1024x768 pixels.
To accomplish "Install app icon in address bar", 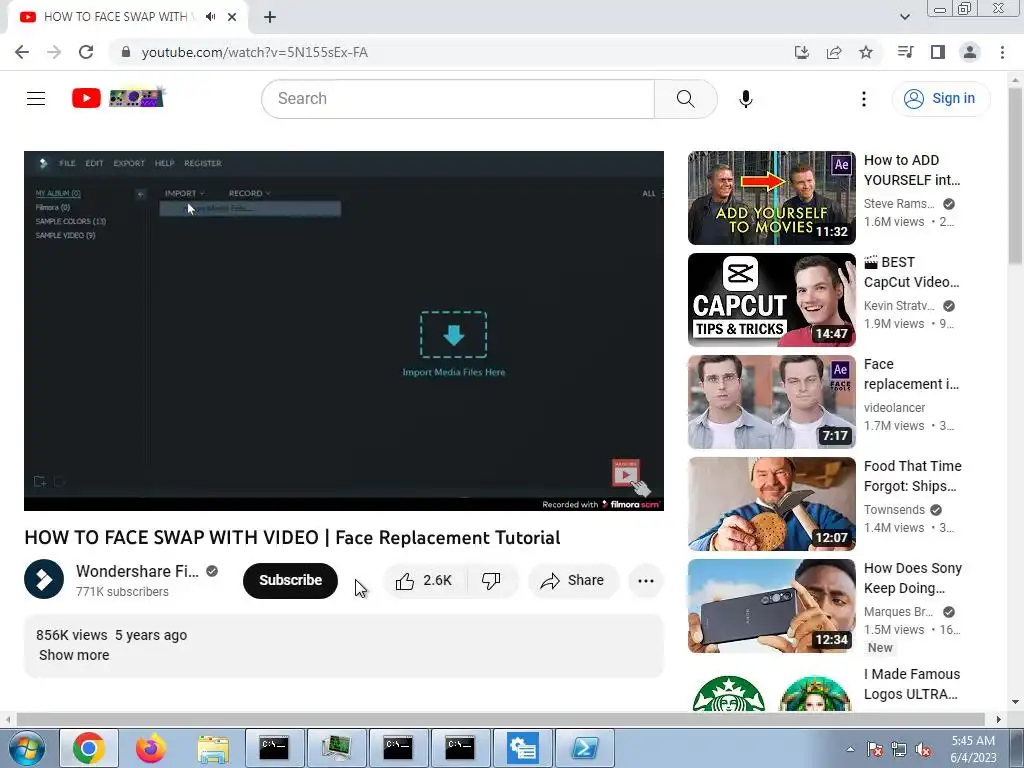I will (x=801, y=52).
